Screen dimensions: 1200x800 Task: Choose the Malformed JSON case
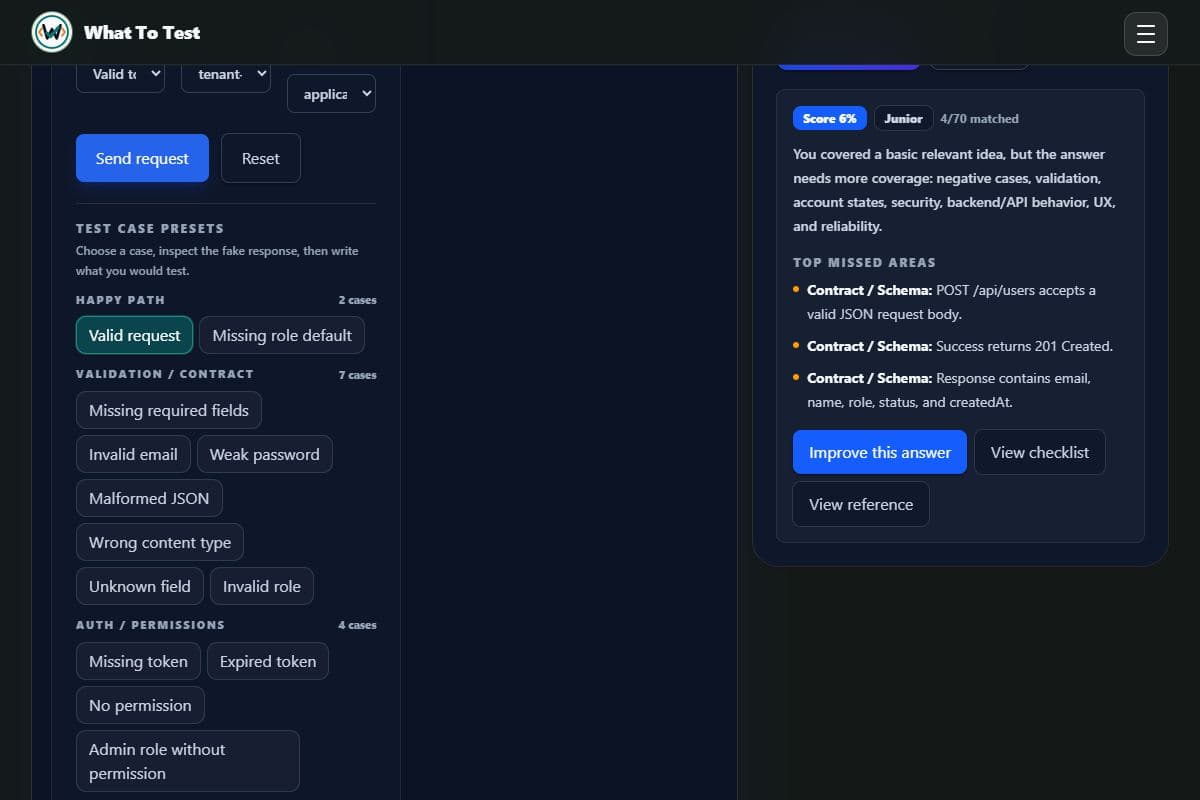coord(149,498)
